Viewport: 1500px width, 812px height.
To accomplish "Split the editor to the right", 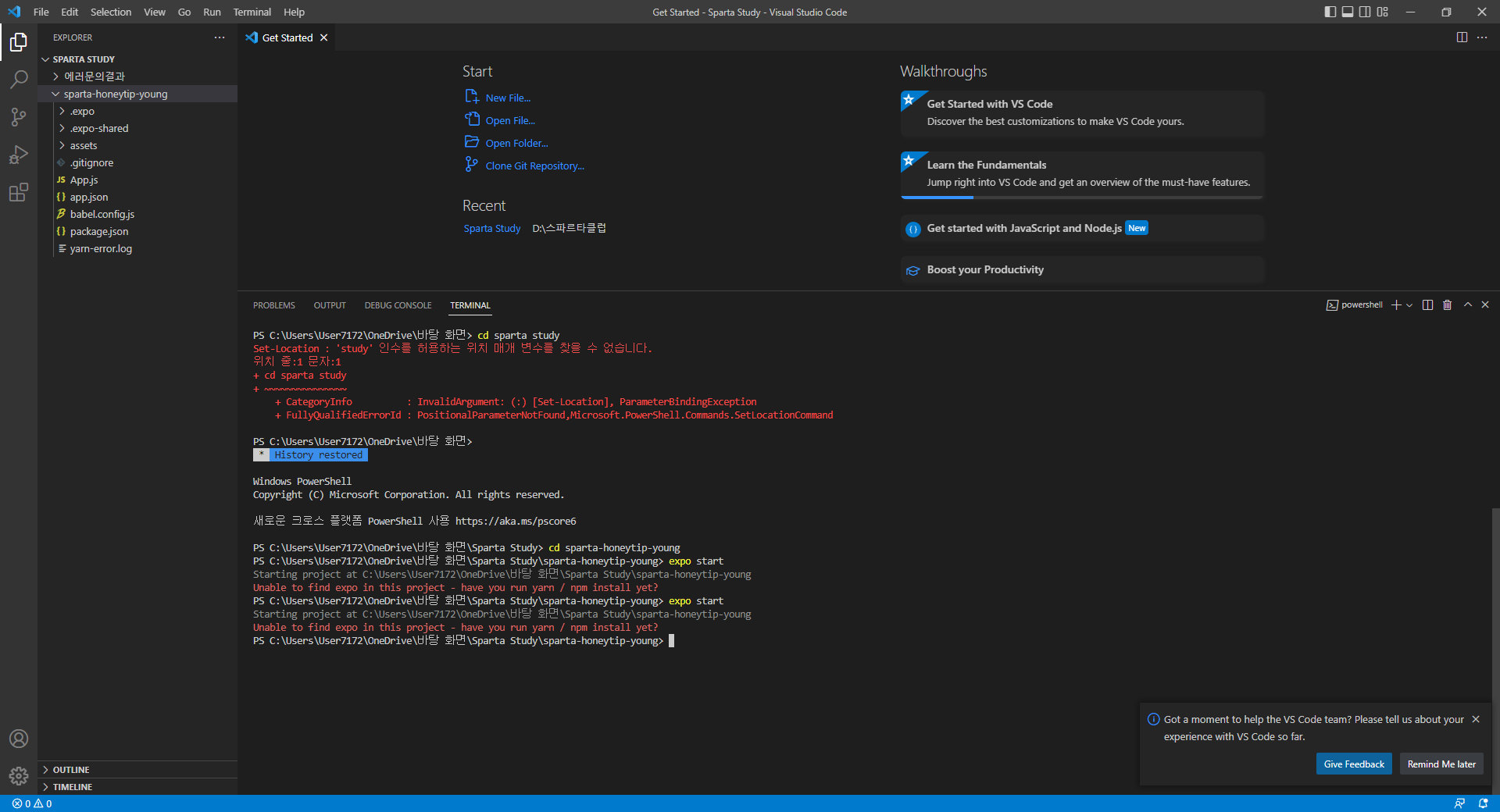I will [x=1462, y=37].
